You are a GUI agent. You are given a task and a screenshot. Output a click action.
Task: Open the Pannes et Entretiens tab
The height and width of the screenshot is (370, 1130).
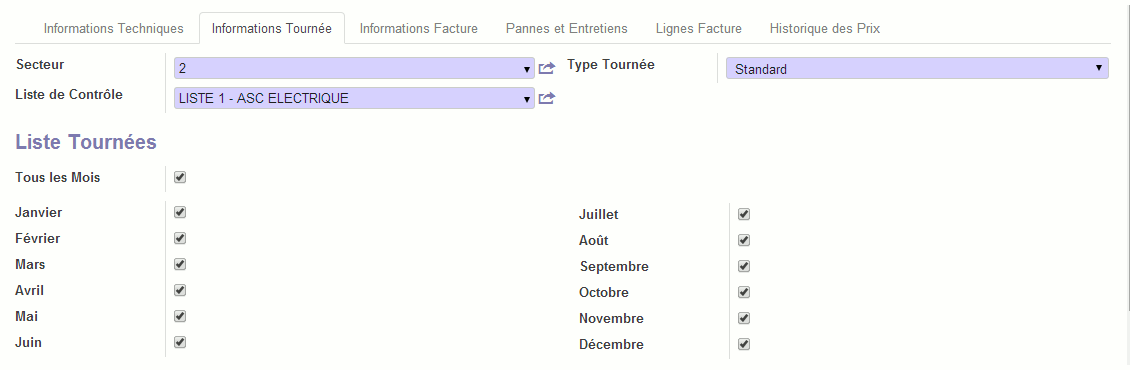tap(566, 29)
